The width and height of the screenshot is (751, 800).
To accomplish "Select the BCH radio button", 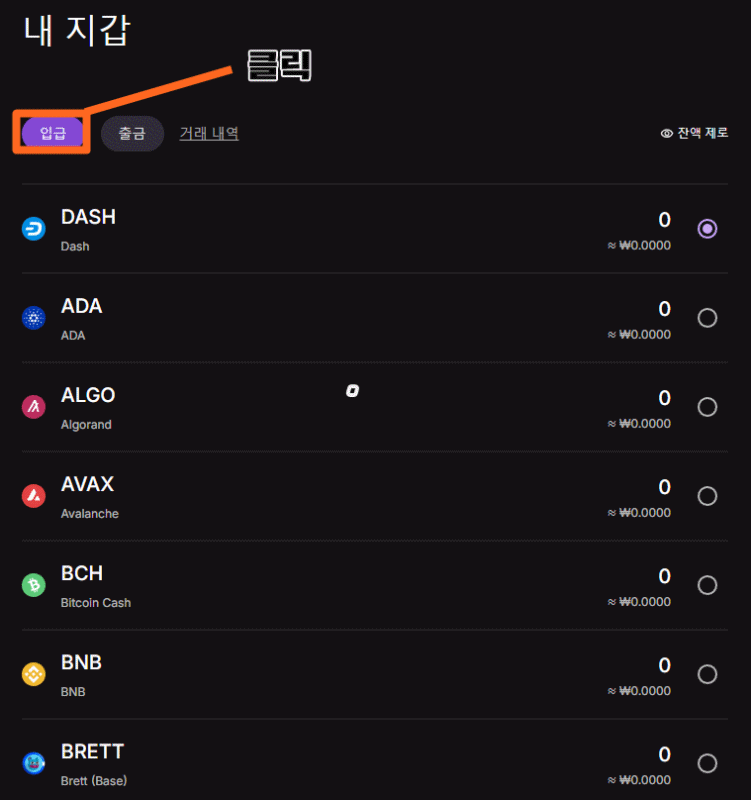I will point(707,585).
